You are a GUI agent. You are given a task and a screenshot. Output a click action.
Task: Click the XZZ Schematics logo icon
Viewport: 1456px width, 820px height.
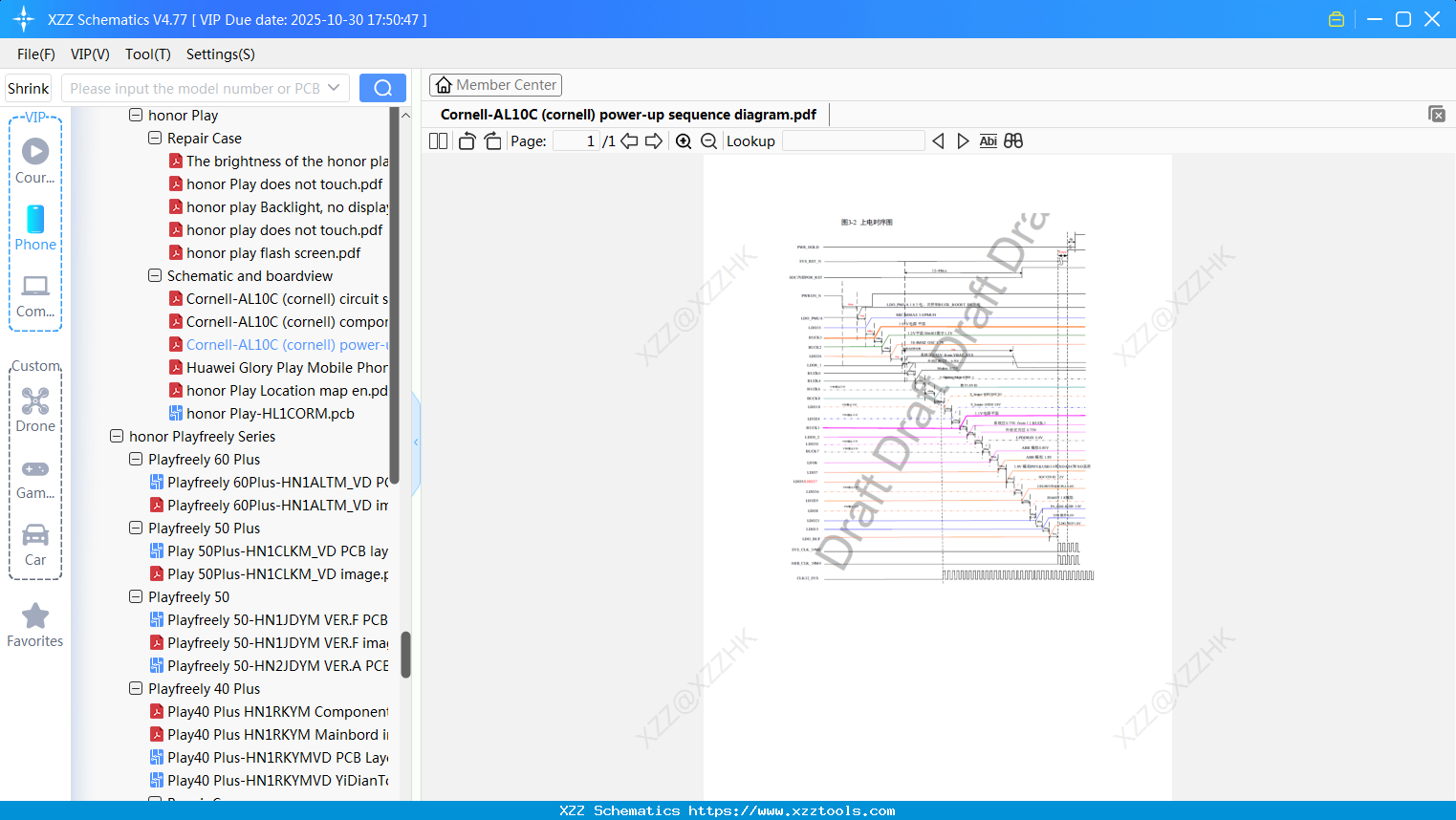point(24,19)
